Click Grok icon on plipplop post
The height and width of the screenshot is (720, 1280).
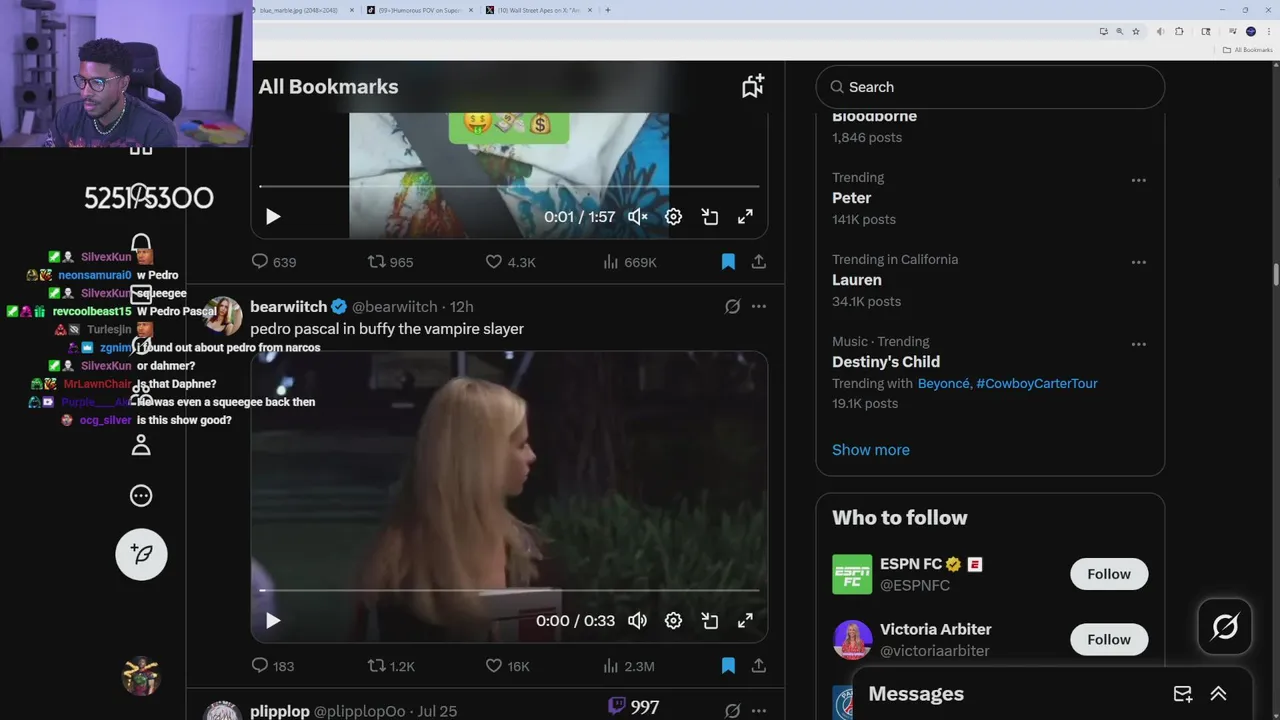(x=732, y=711)
